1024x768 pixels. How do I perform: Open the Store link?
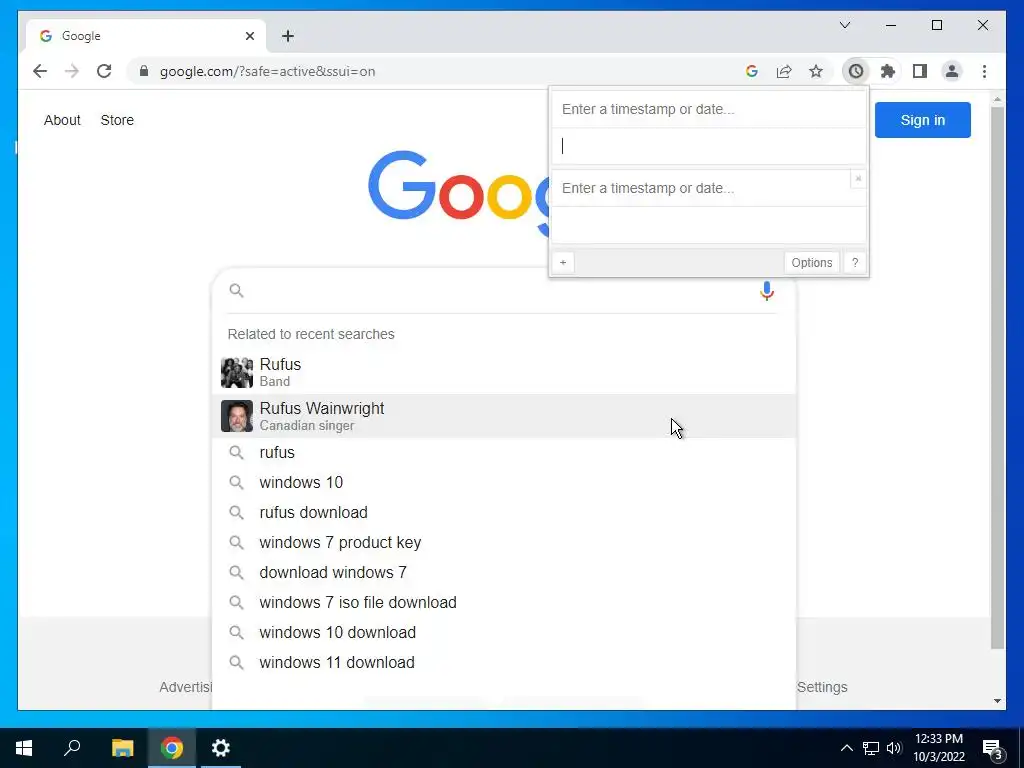click(117, 120)
